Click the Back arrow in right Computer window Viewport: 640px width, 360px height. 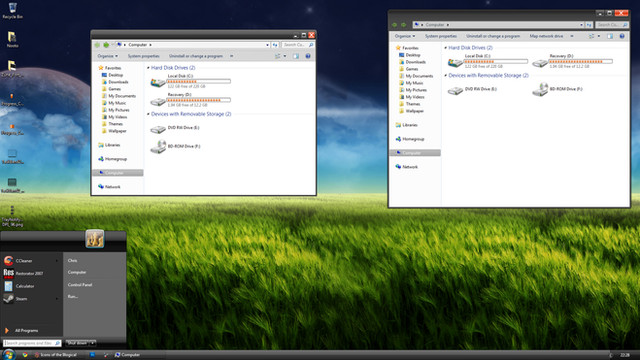click(394, 25)
